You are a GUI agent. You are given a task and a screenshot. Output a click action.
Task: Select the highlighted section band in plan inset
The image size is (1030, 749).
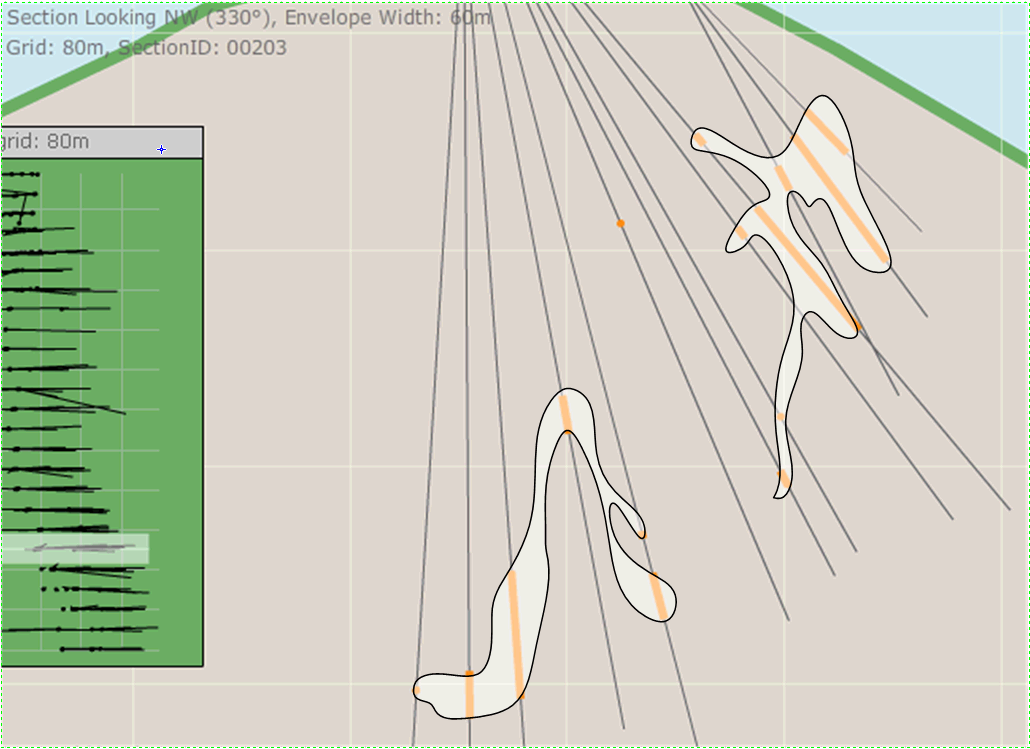click(x=75, y=548)
